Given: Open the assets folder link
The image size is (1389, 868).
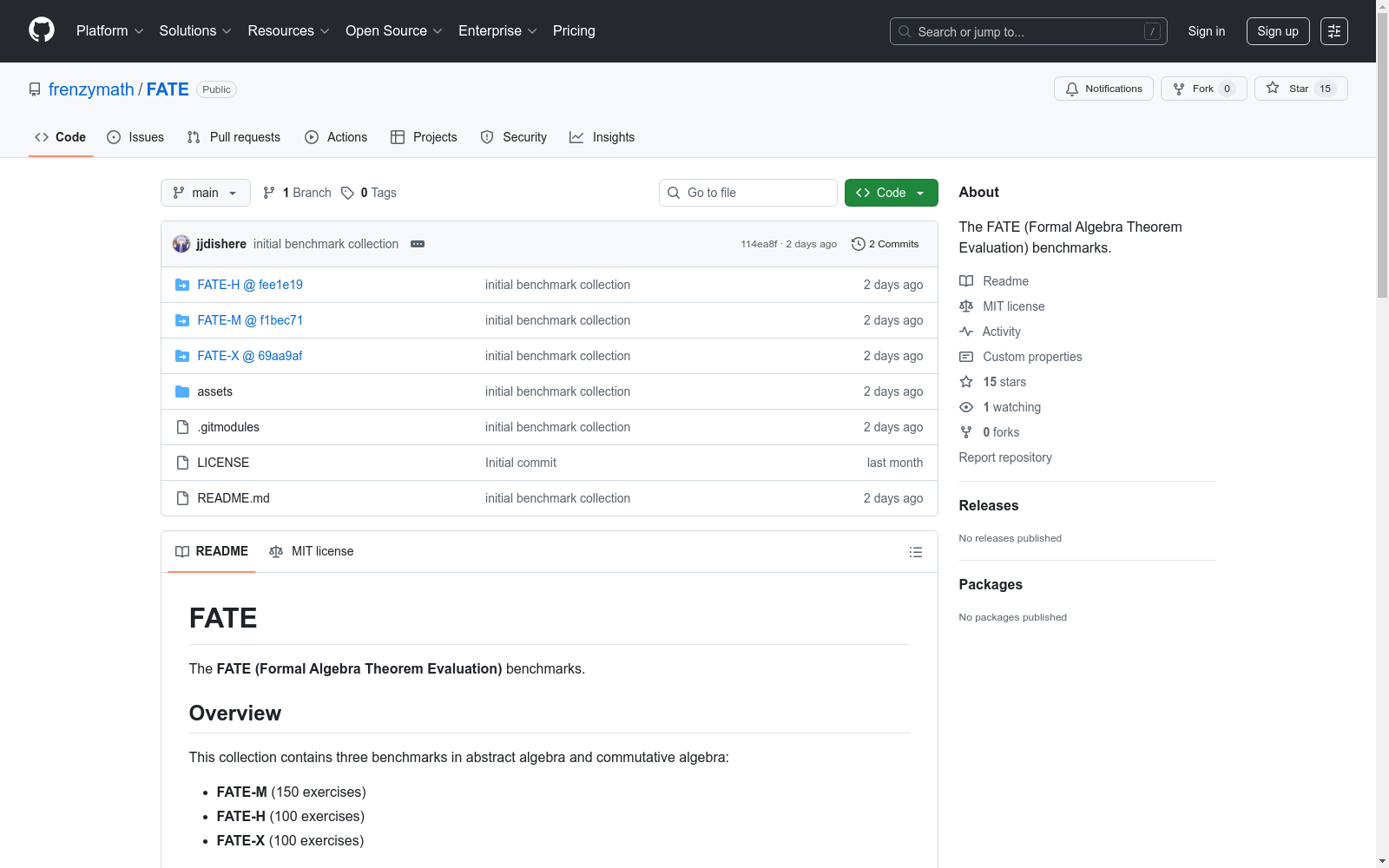Looking at the screenshot, I should 214,391.
